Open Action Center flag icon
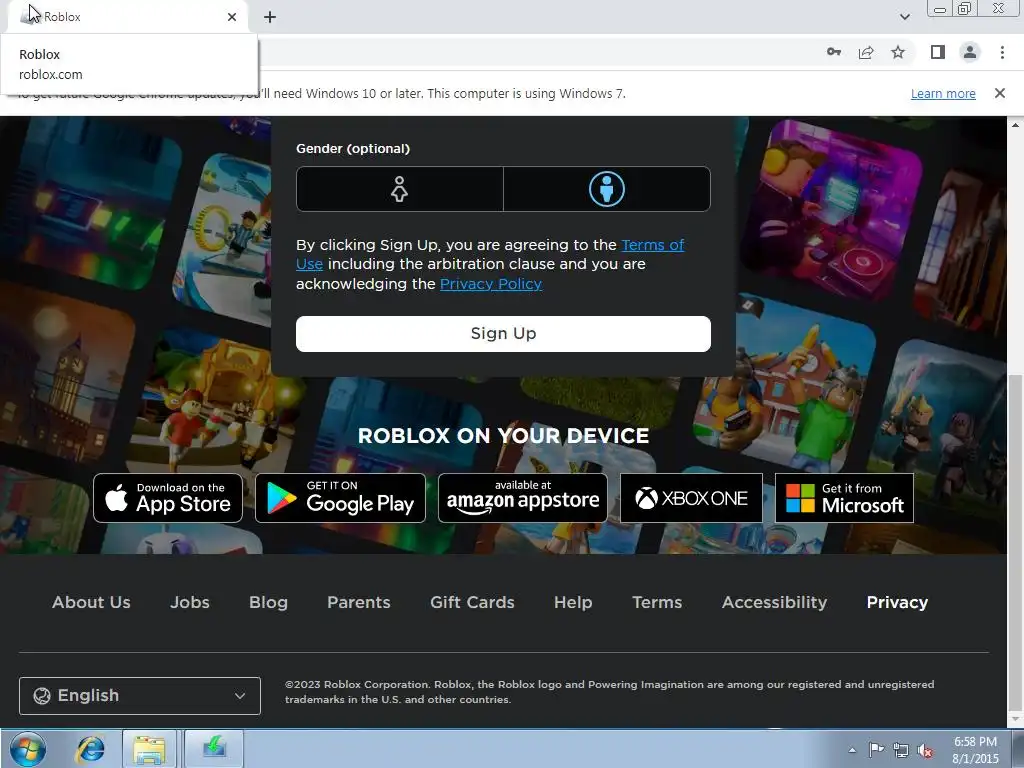The height and width of the screenshot is (768, 1024). click(x=876, y=750)
